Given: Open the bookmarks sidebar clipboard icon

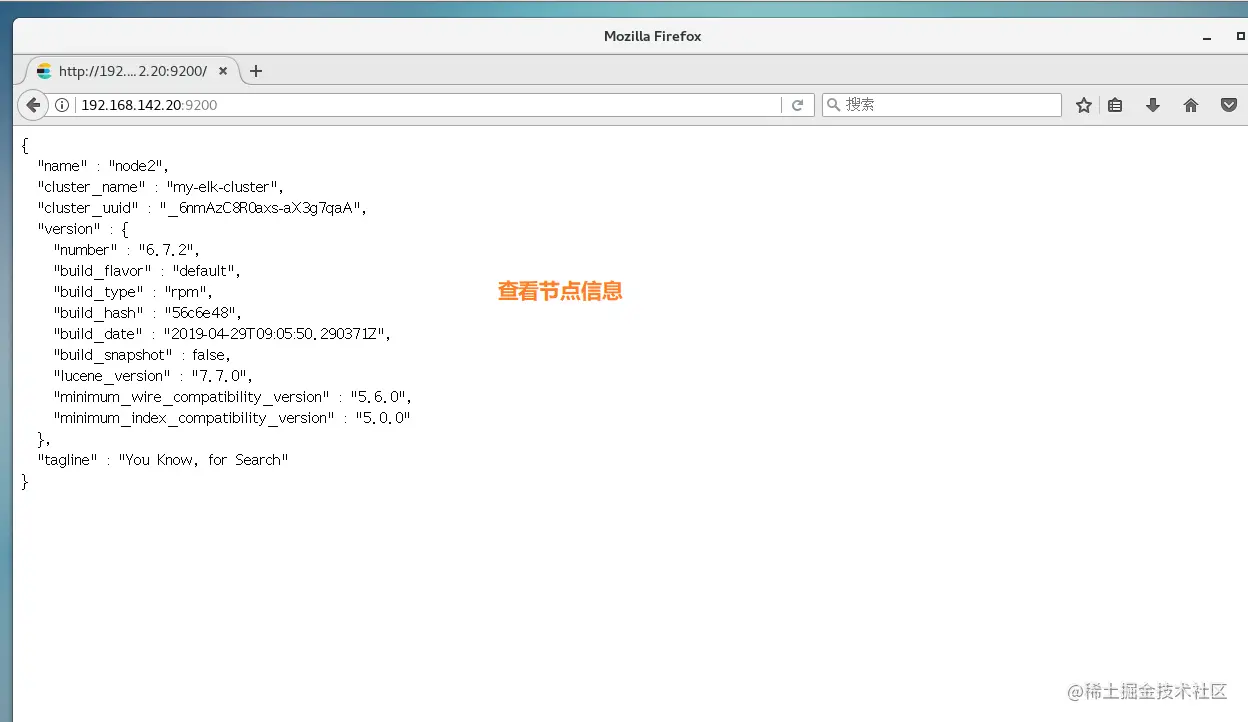Looking at the screenshot, I should (x=1115, y=104).
